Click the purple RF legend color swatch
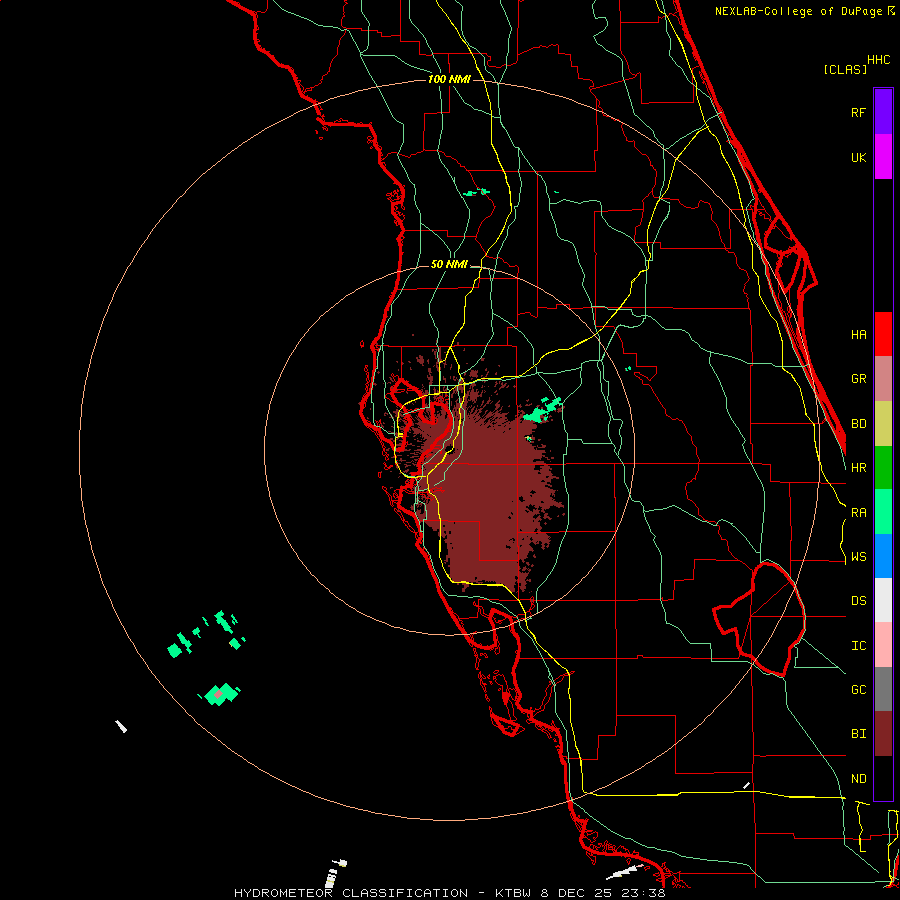 [x=883, y=111]
